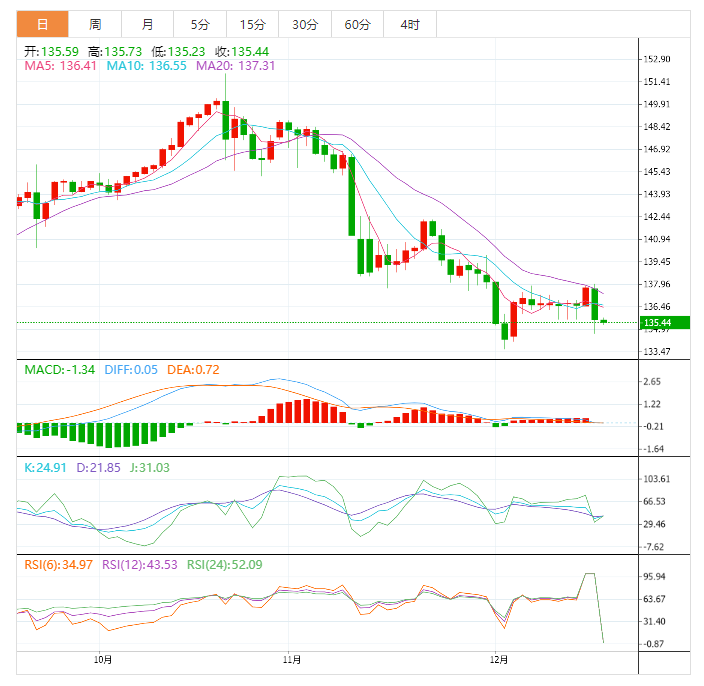
Task: Click the 152.90 price axis label
Action: pyautogui.click(x=657, y=59)
